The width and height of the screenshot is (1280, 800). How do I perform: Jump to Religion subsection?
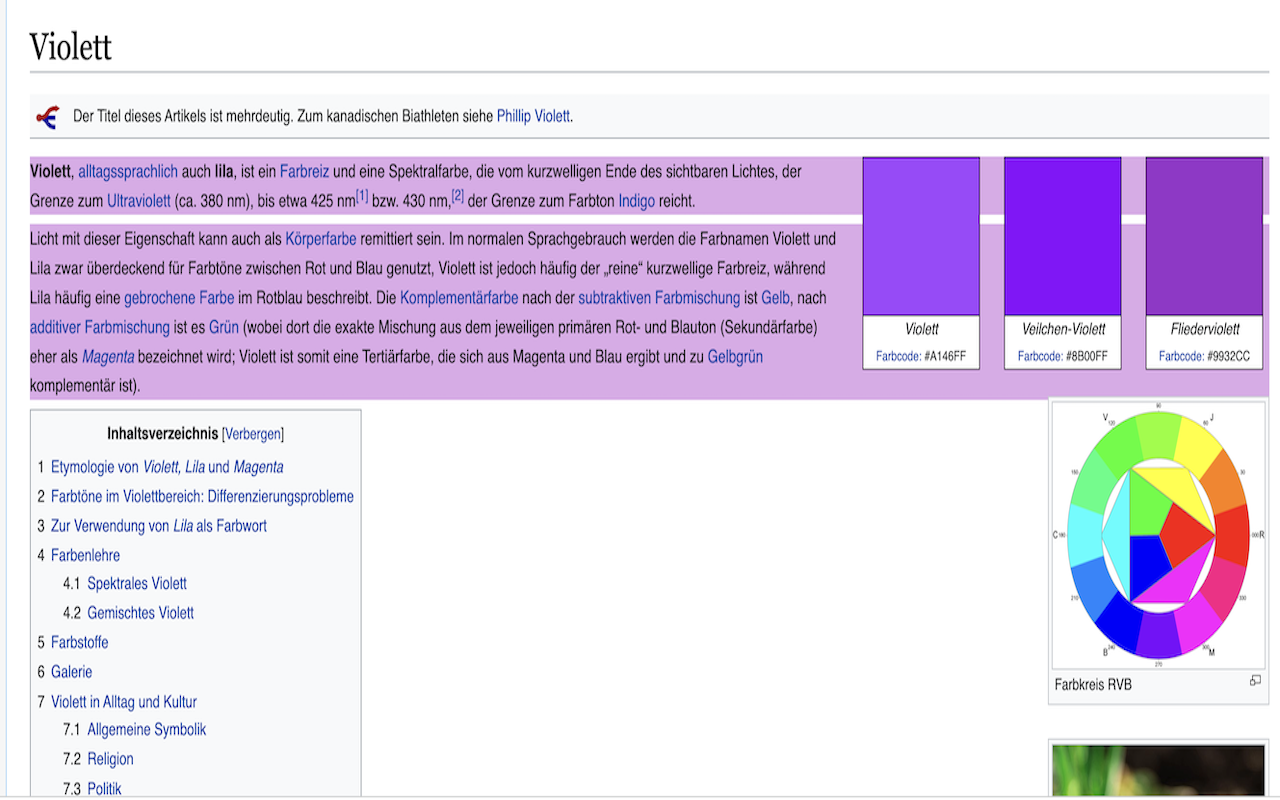click(x=110, y=759)
